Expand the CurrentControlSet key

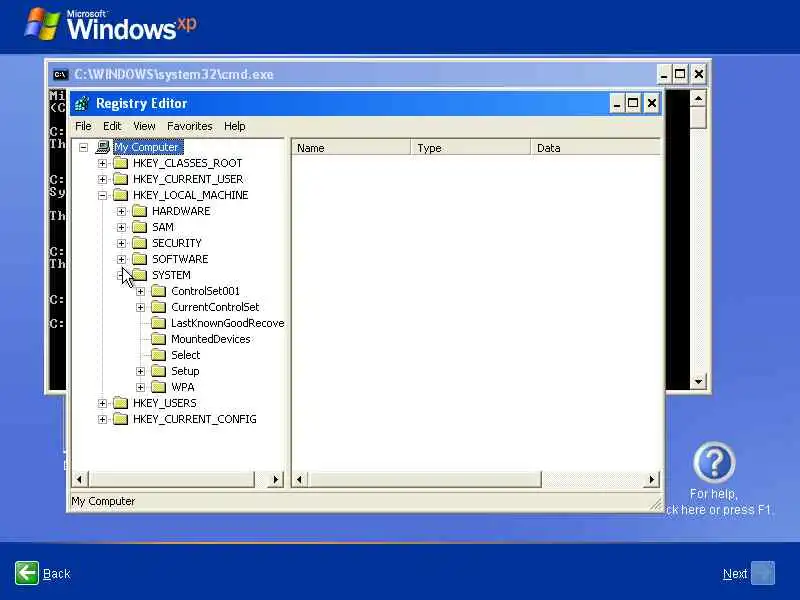tap(140, 308)
